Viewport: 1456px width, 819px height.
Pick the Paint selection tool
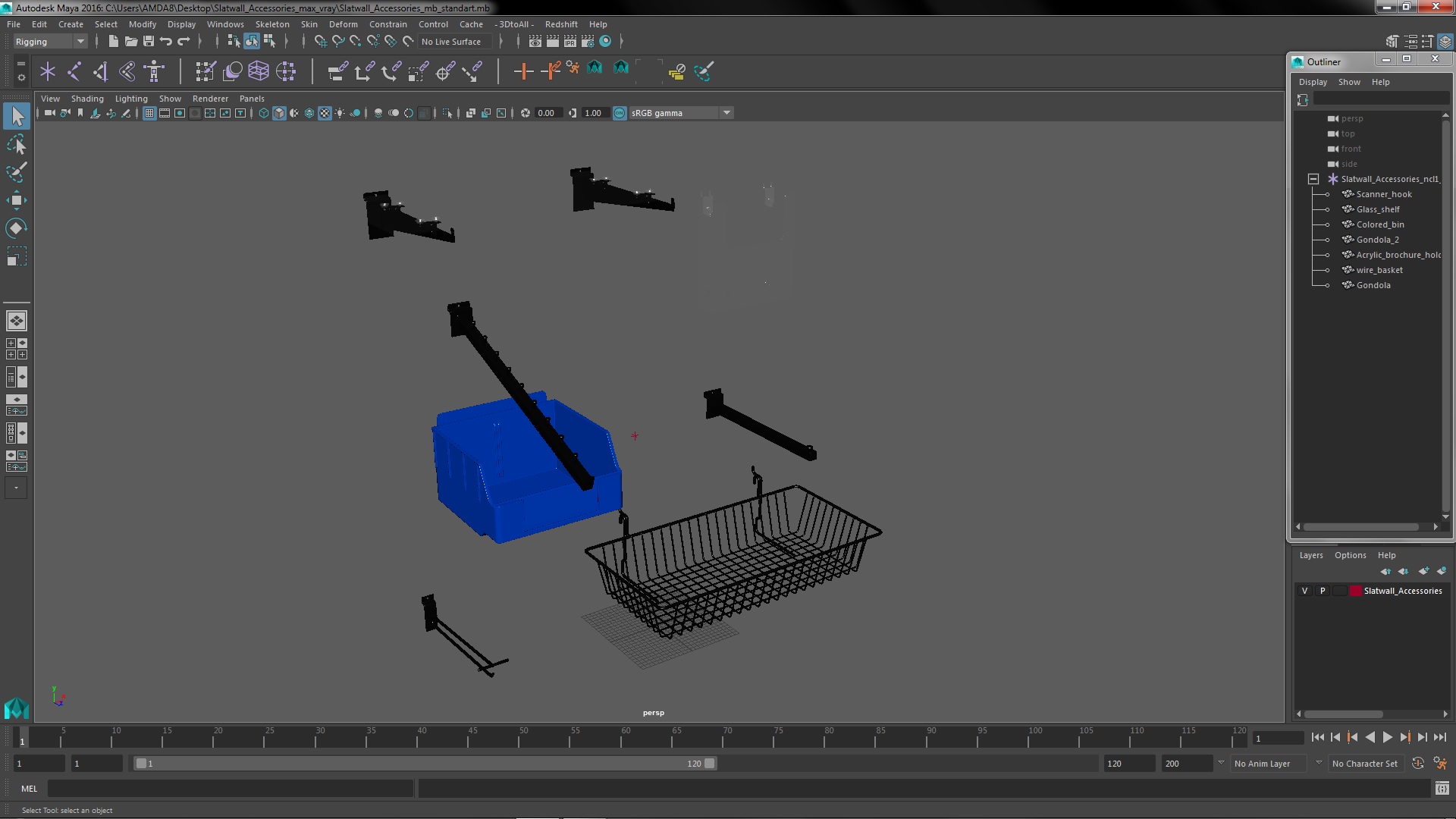click(x=17, y=172)
